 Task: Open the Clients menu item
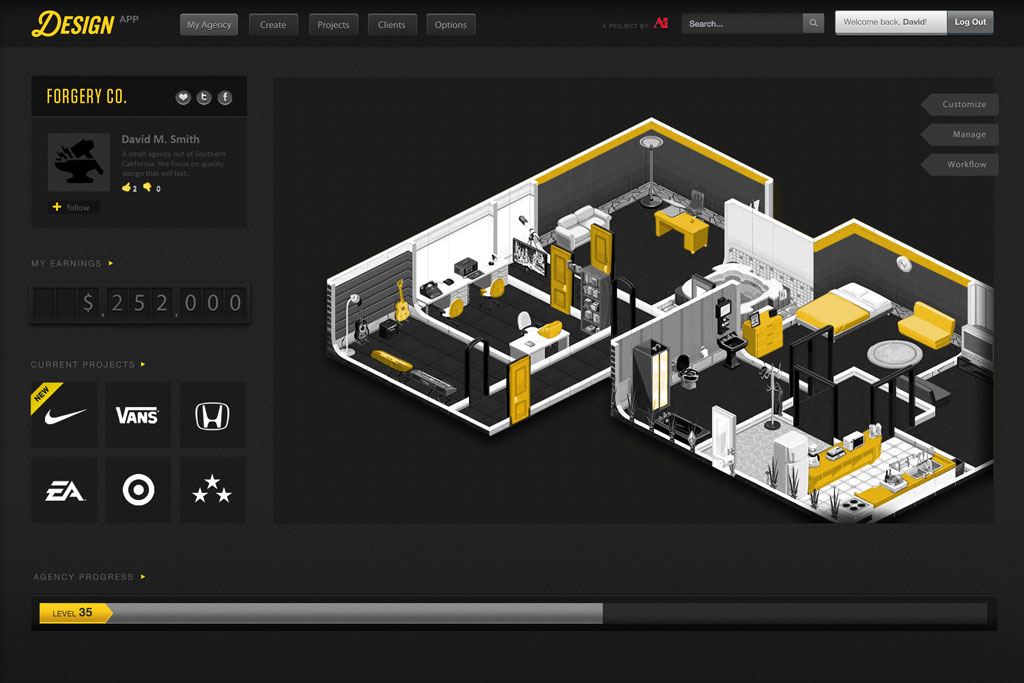coord(392,24)
